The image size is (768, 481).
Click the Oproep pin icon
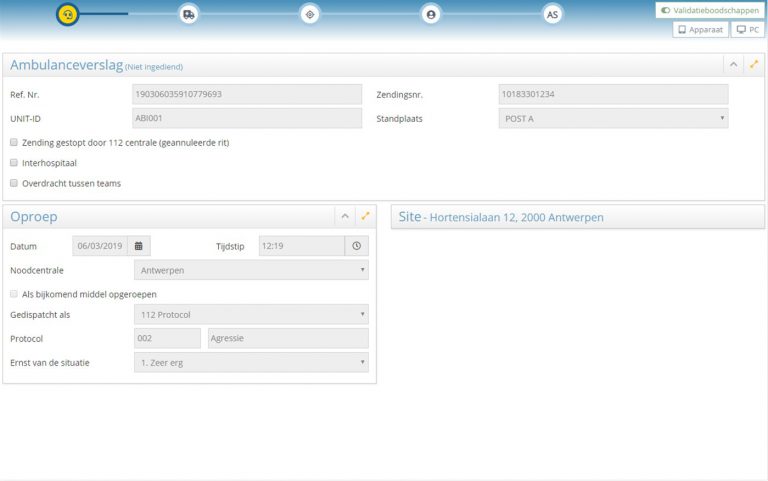point(365,216)
